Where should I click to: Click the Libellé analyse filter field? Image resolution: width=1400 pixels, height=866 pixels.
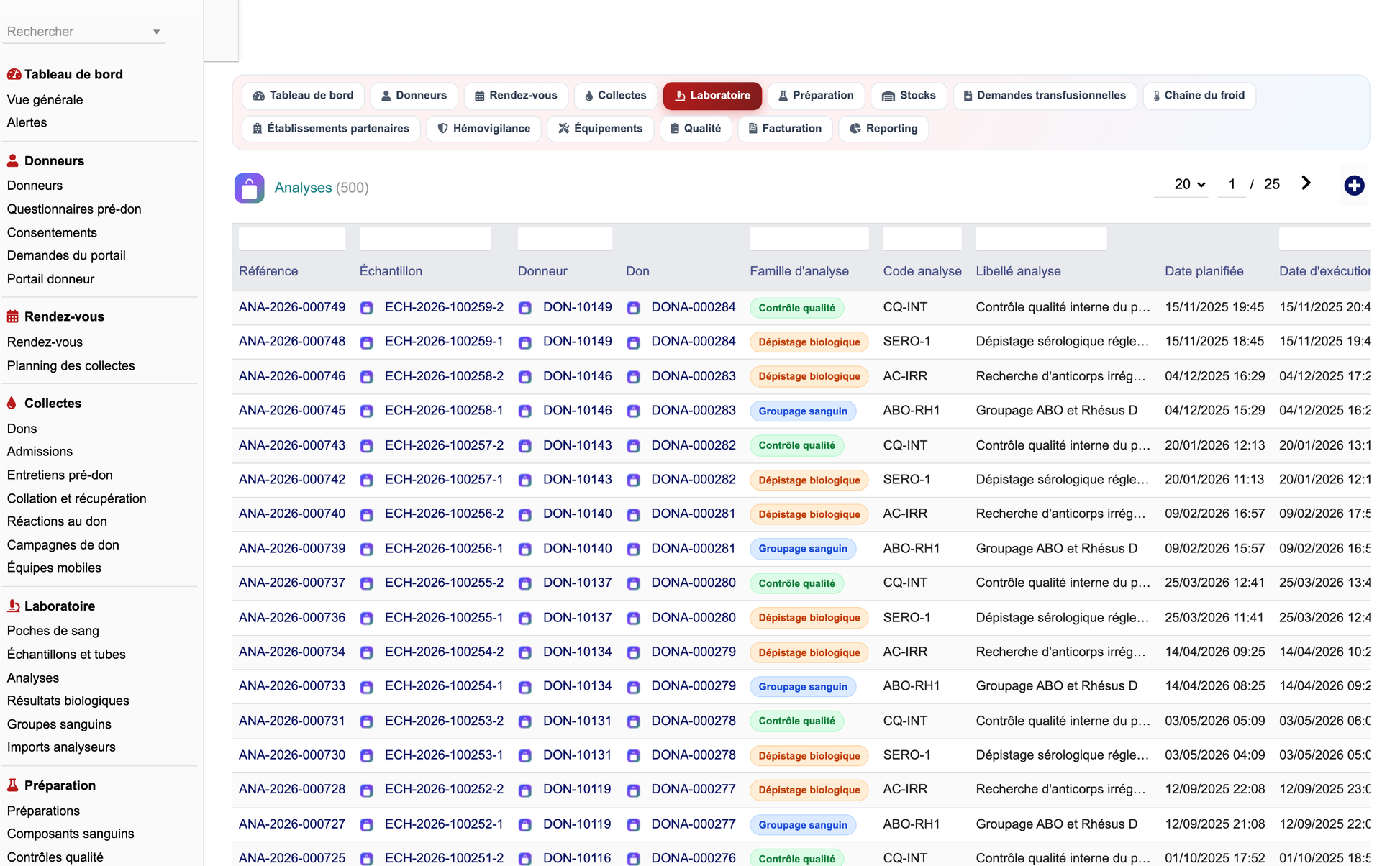[1041, 238]
